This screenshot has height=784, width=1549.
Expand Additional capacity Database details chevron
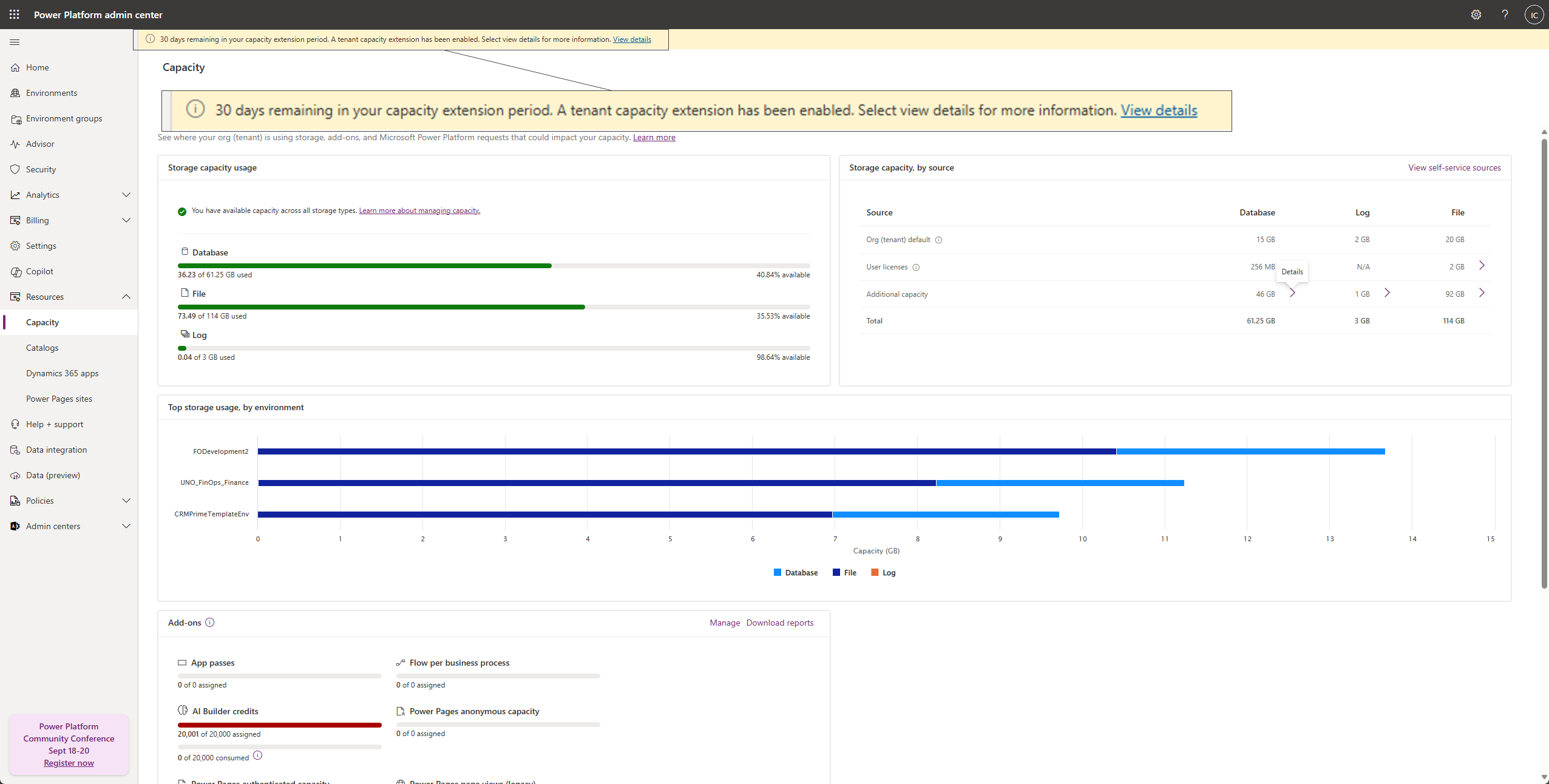click(x=1292, y=293)
